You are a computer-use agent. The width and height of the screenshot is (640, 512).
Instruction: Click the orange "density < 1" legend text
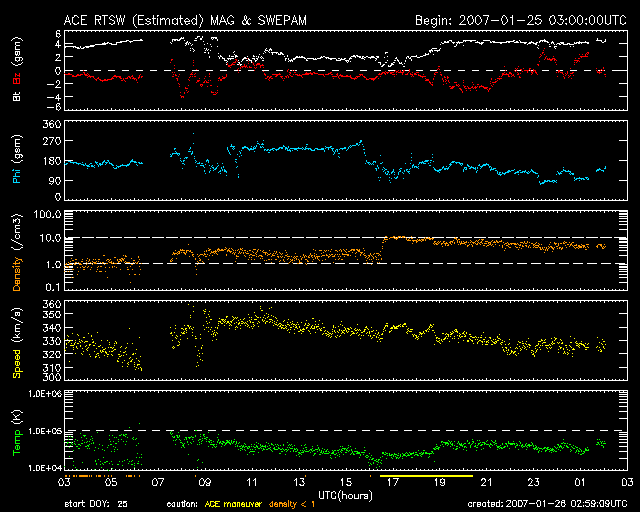[x=292, y=504]
